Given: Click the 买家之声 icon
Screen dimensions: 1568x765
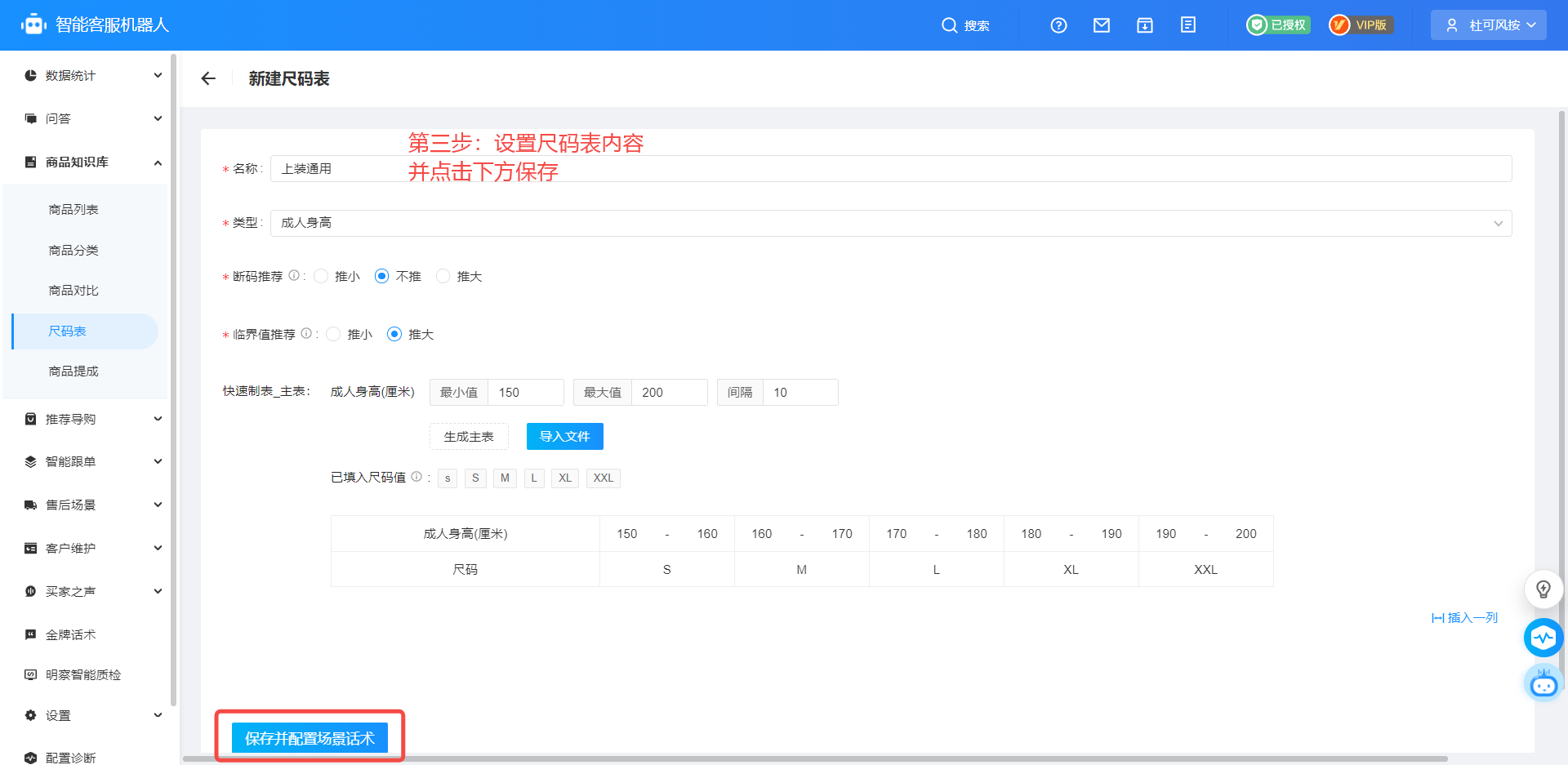Looking at the screenshot, I should click(30, 591).
